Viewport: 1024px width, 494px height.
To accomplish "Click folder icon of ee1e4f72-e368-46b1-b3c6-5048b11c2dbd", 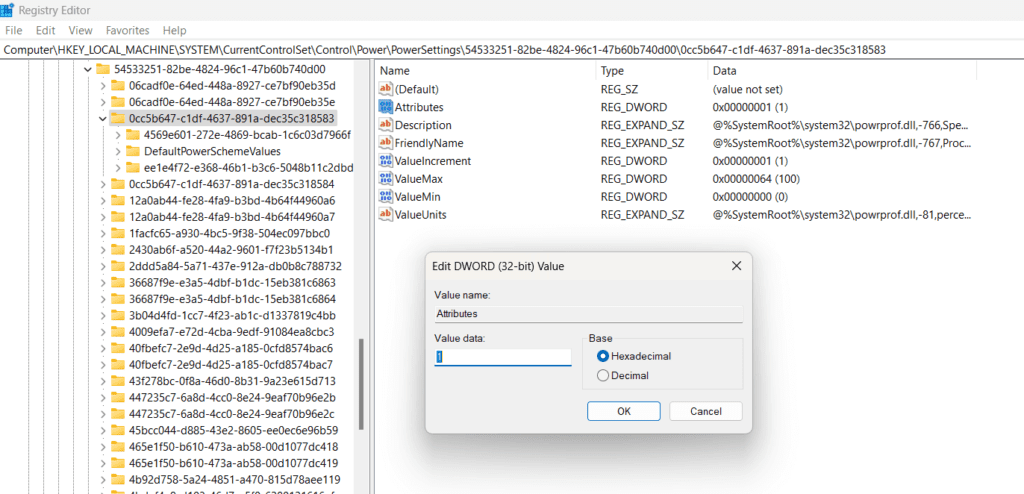I will (x=133, y=167).
